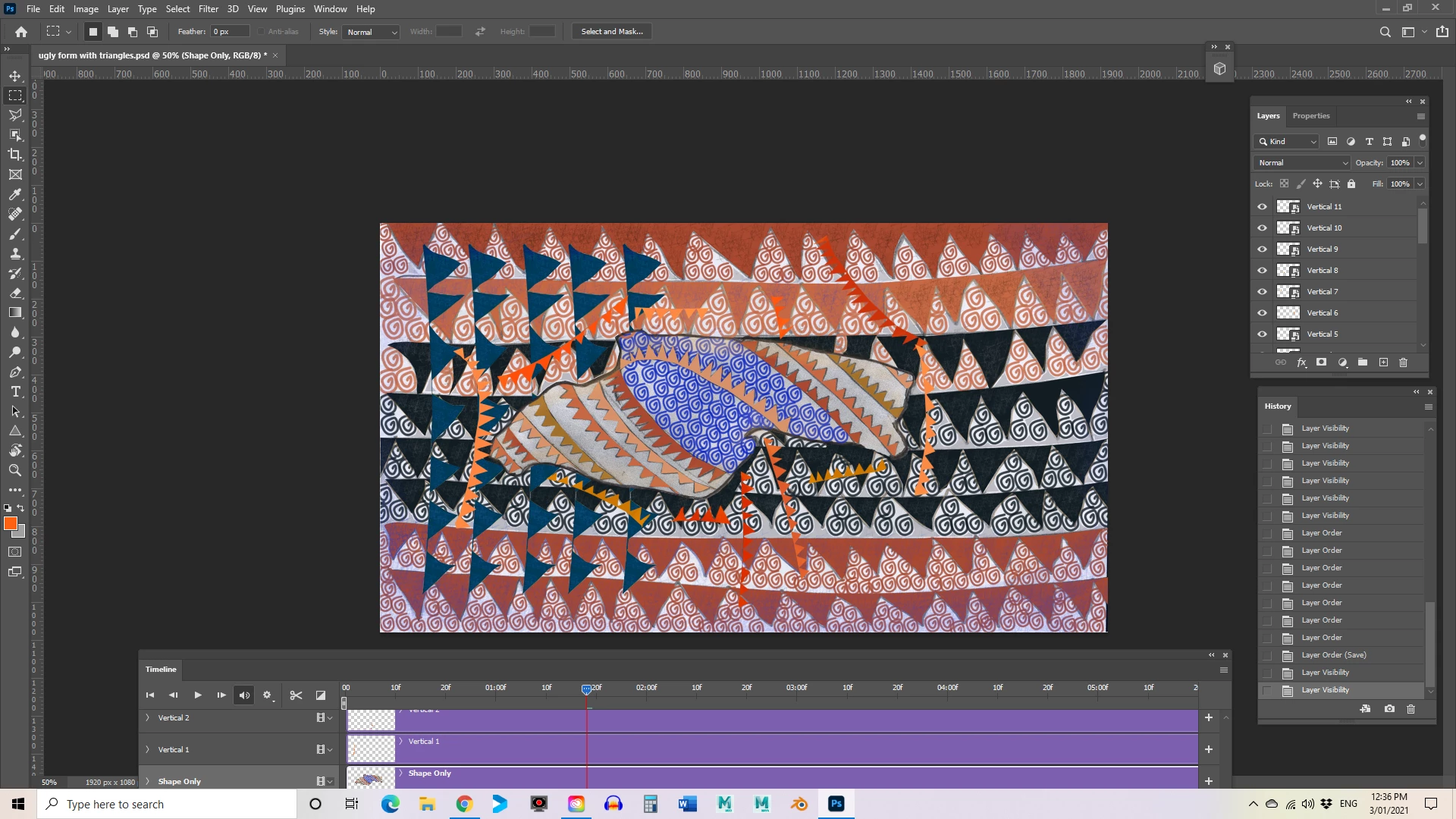Screen dimensions: 1456x819
Task: Select the Horizontal Type tool
Action: 15,392
